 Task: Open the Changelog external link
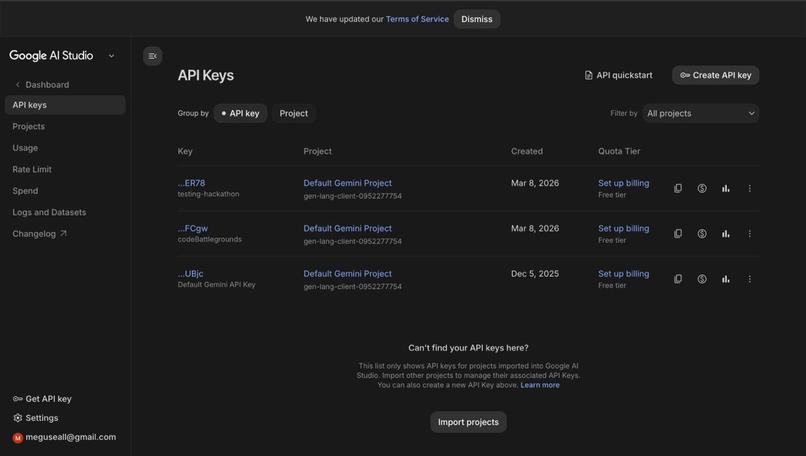(40, 234)
